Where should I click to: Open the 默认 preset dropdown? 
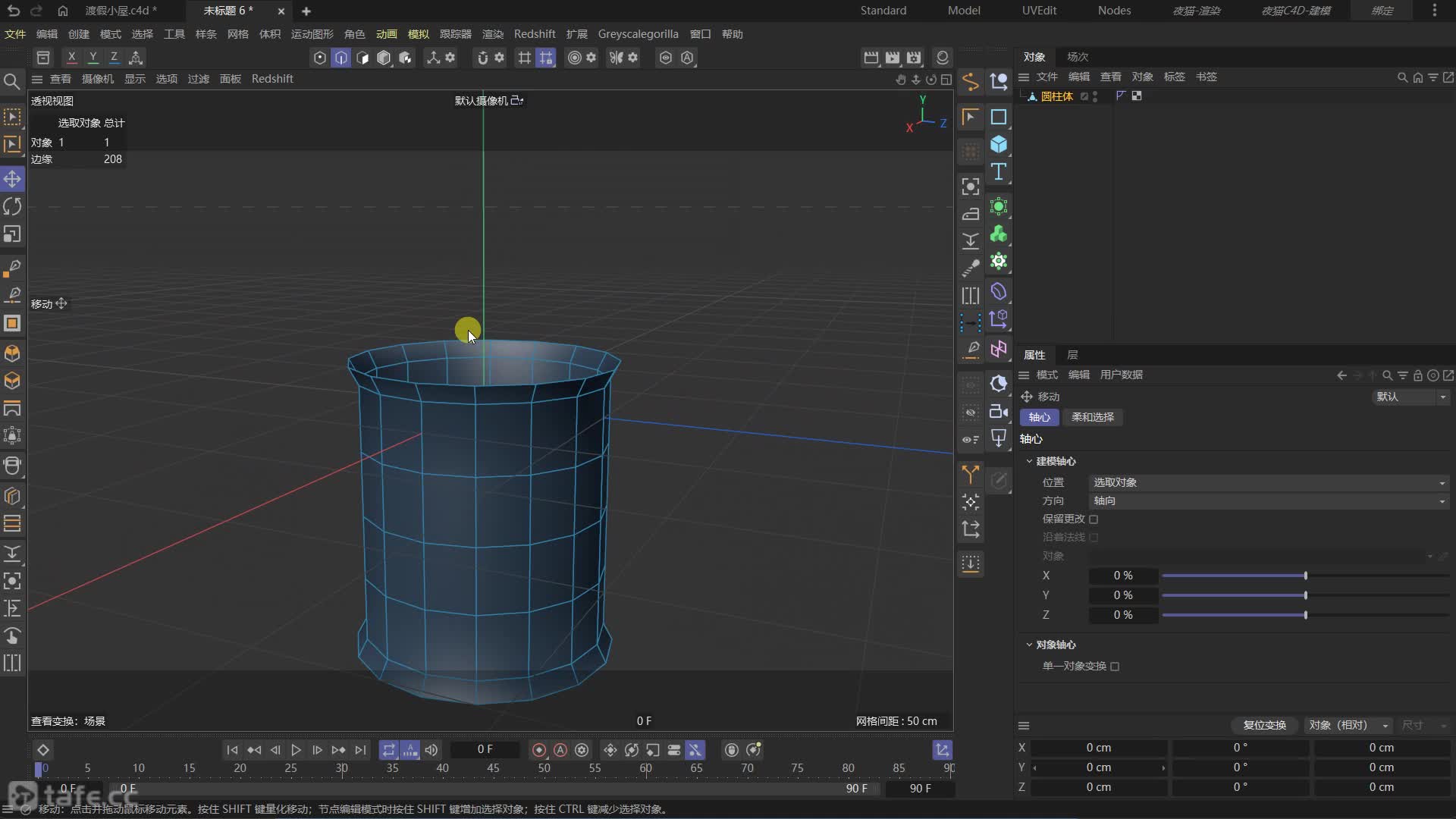click(x=1411, y=397)
